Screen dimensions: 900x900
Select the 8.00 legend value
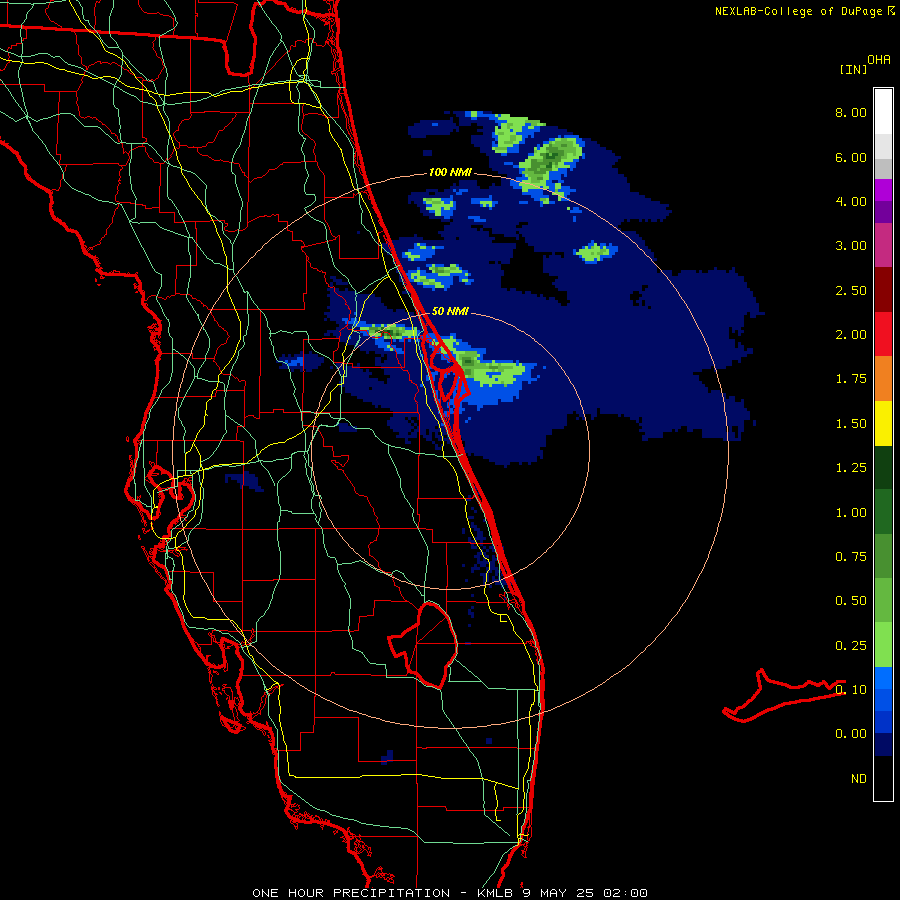coord(851,112)
